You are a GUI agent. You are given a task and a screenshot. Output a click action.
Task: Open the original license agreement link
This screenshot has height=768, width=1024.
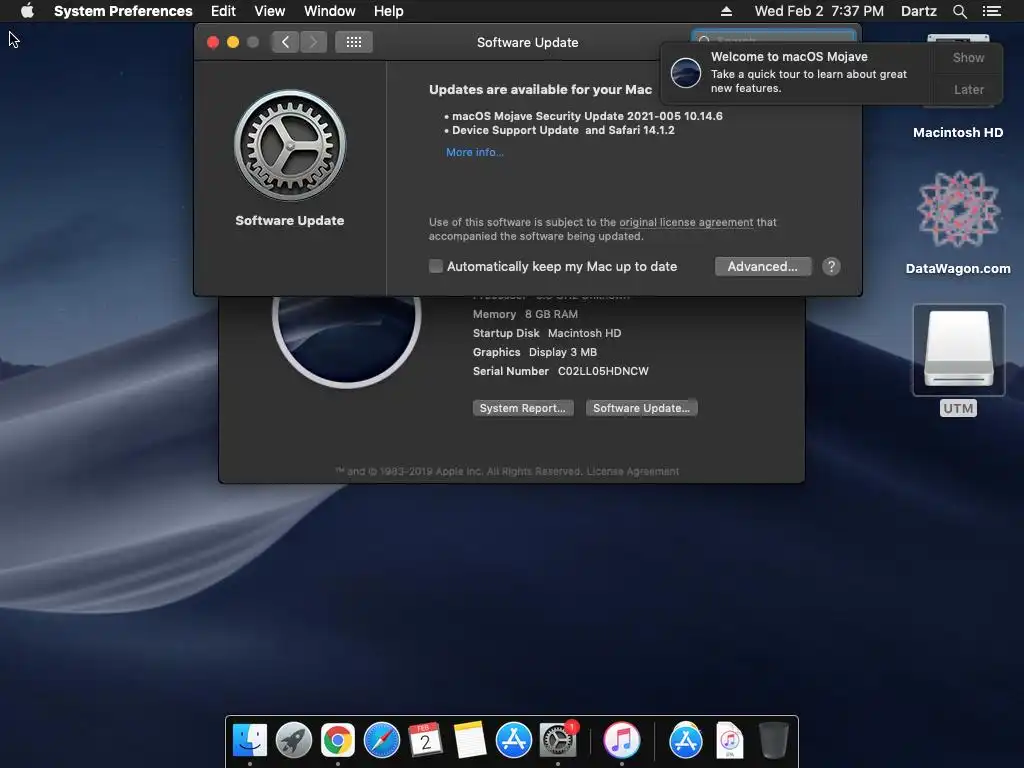[686, 222]
